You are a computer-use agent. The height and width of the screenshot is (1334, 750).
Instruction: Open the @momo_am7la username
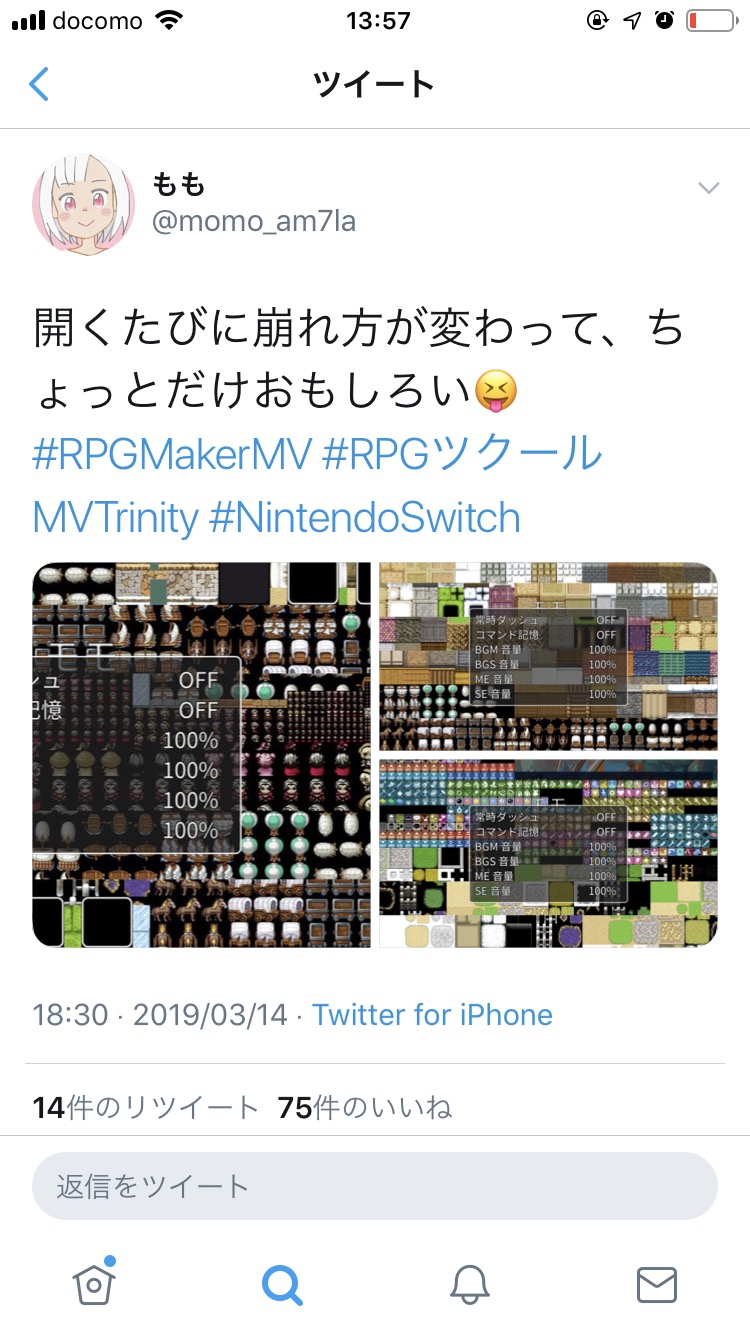click(253, 220)
